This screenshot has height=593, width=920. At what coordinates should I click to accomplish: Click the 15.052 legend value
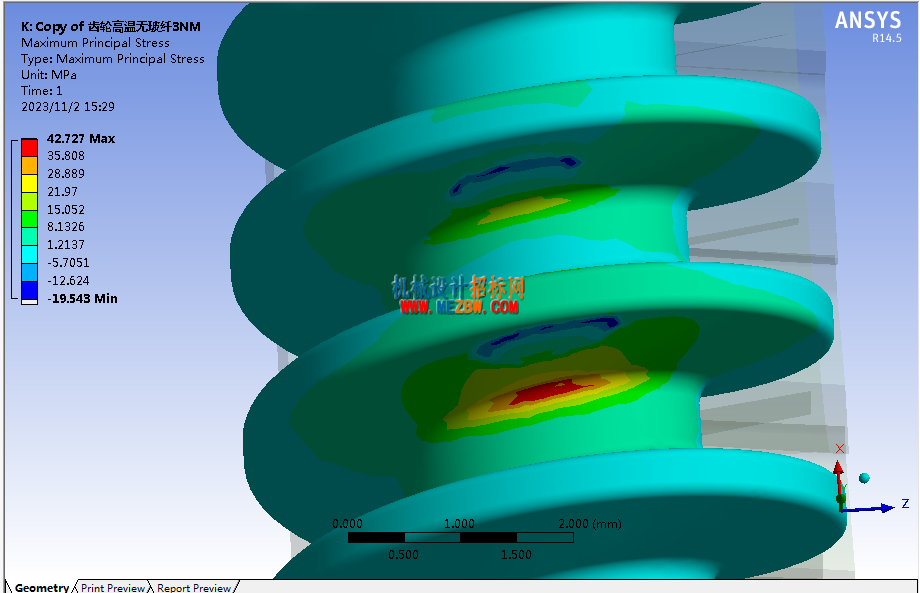(x=66, y=209)
